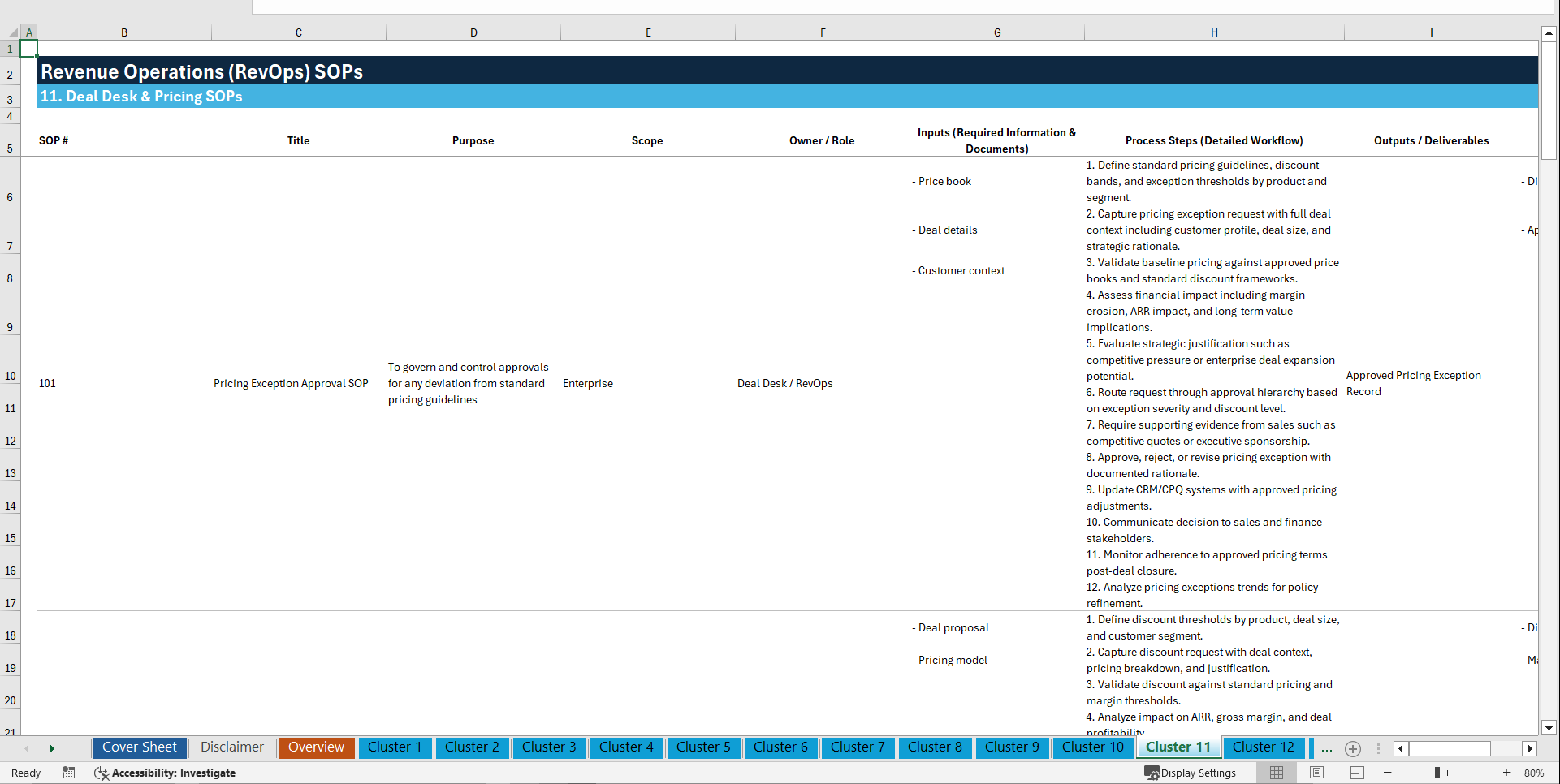Switch to Cluster 10 sheet
Viewport: 1560px width, 784px height.
1093,747
